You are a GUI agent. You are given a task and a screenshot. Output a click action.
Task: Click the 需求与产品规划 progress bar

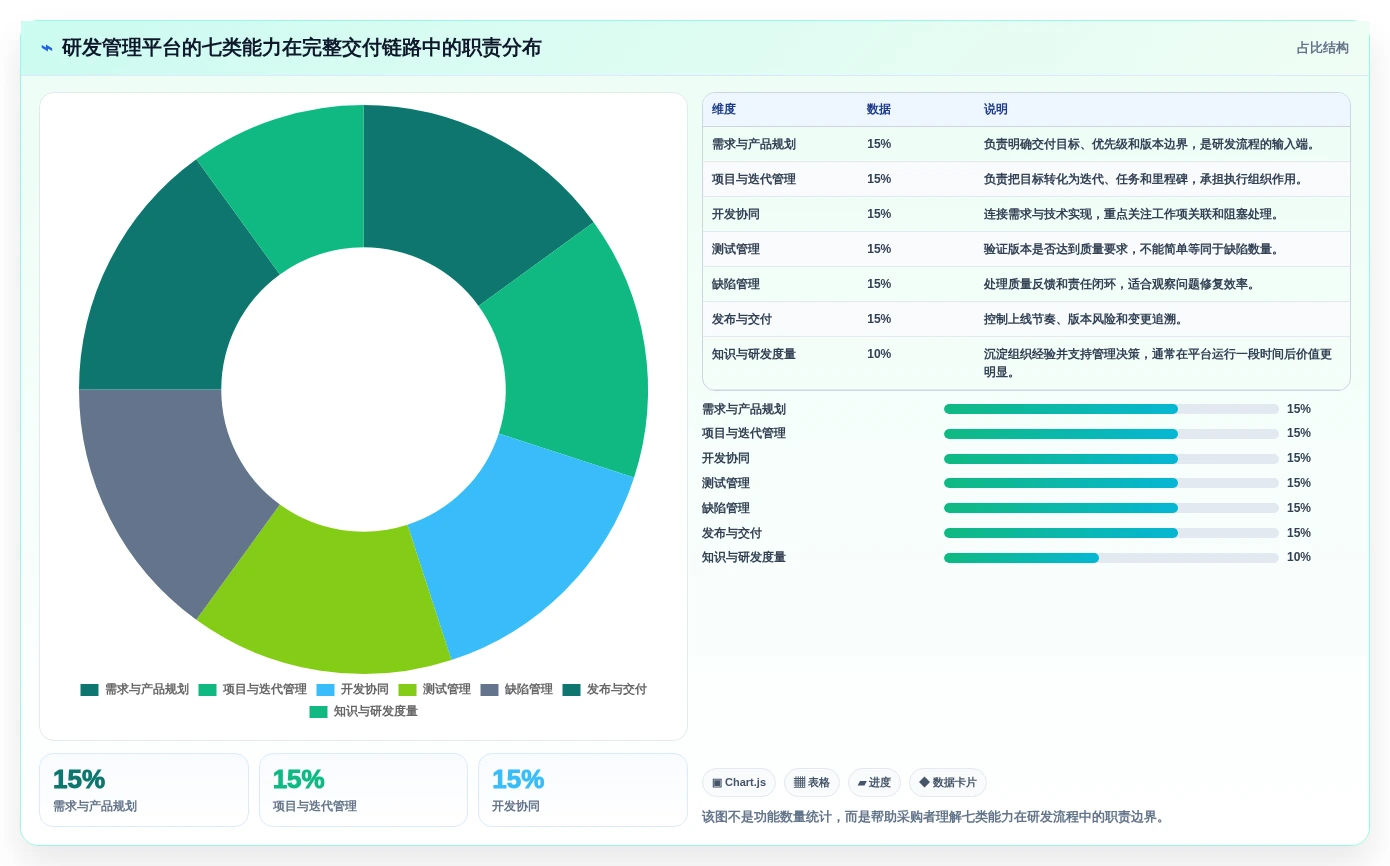(x=1111, y=409)
